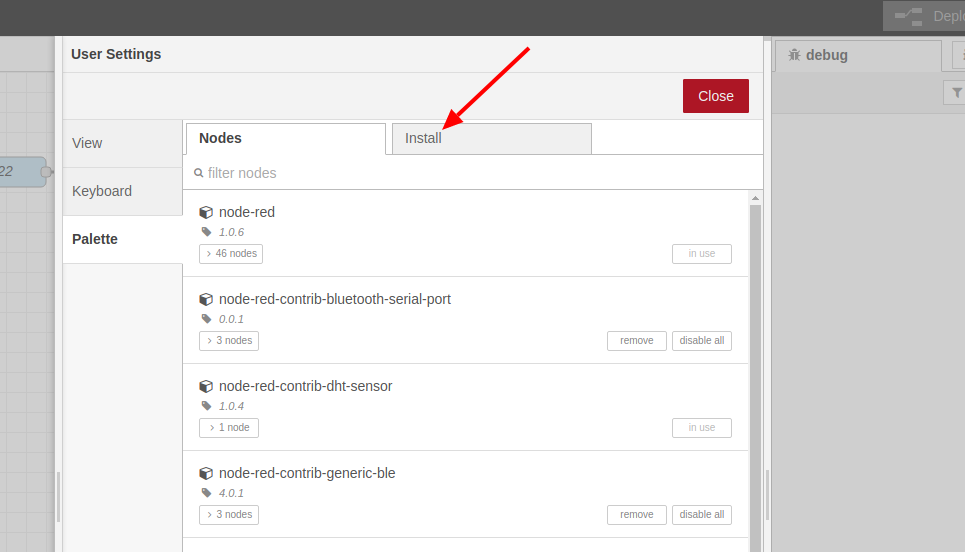Switch to the Install tab
Viewport: 965px width, 552px height.
(492, 138)
